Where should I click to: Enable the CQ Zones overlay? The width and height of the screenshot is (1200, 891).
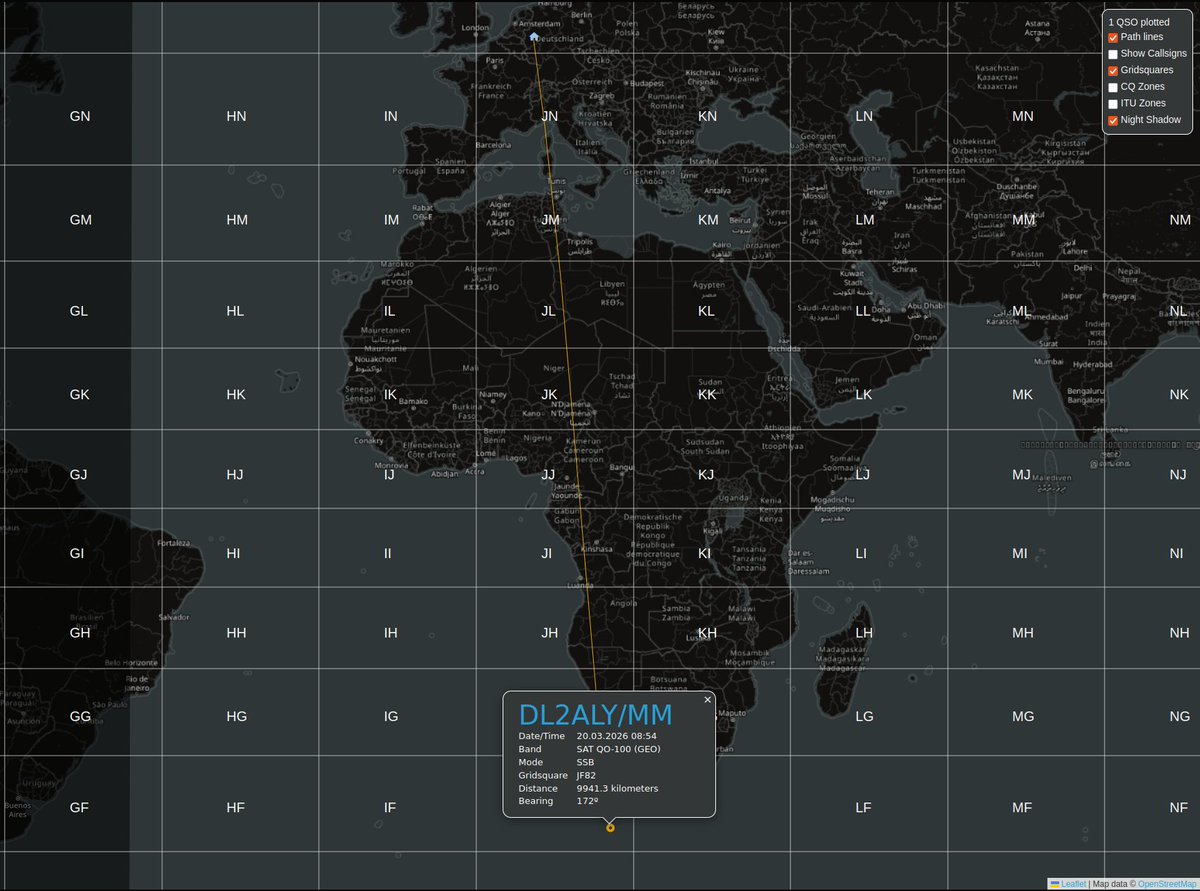pos(1113,87)
